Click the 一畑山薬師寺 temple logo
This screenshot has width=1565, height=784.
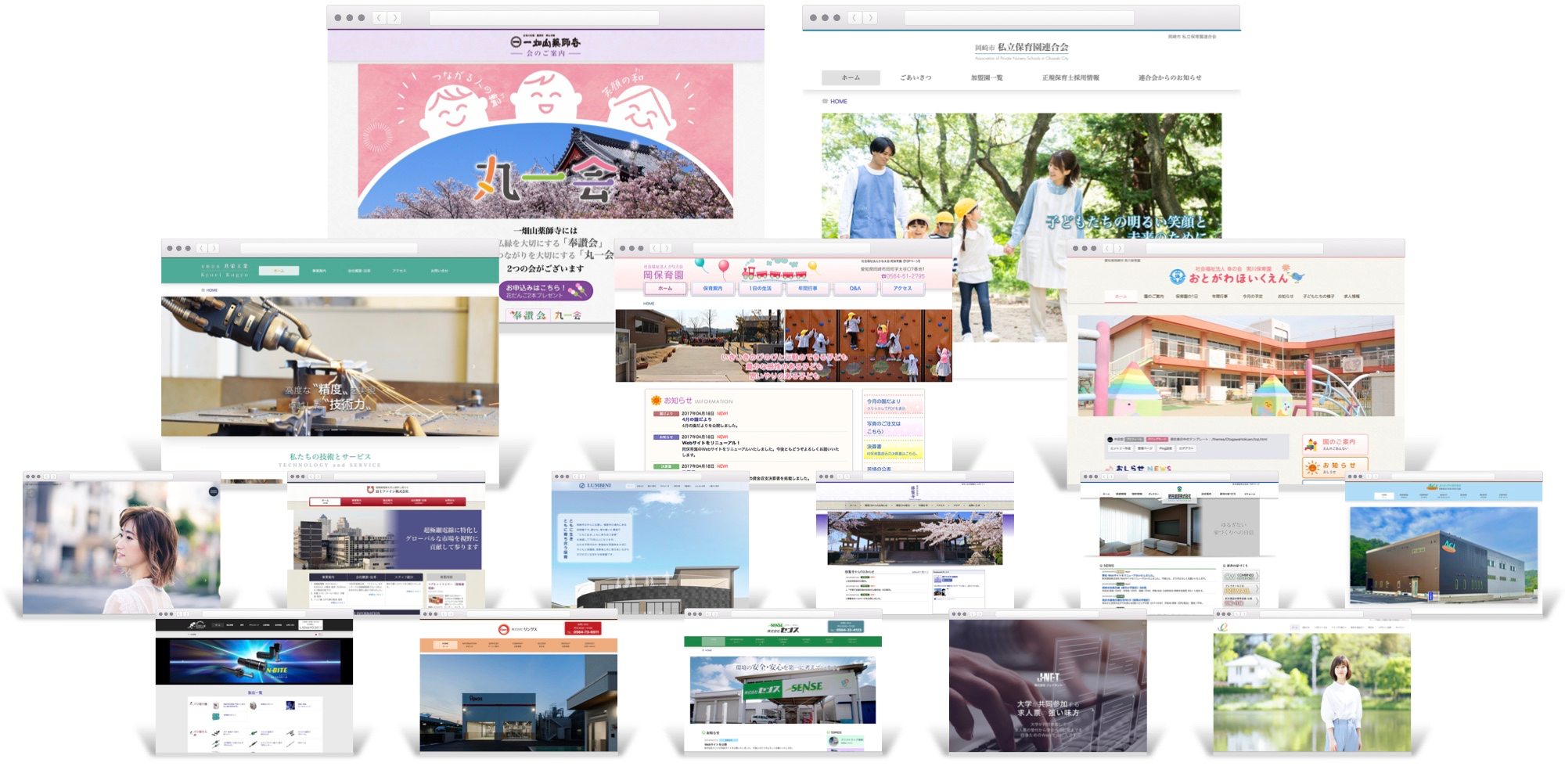click(x=545, y=42)
